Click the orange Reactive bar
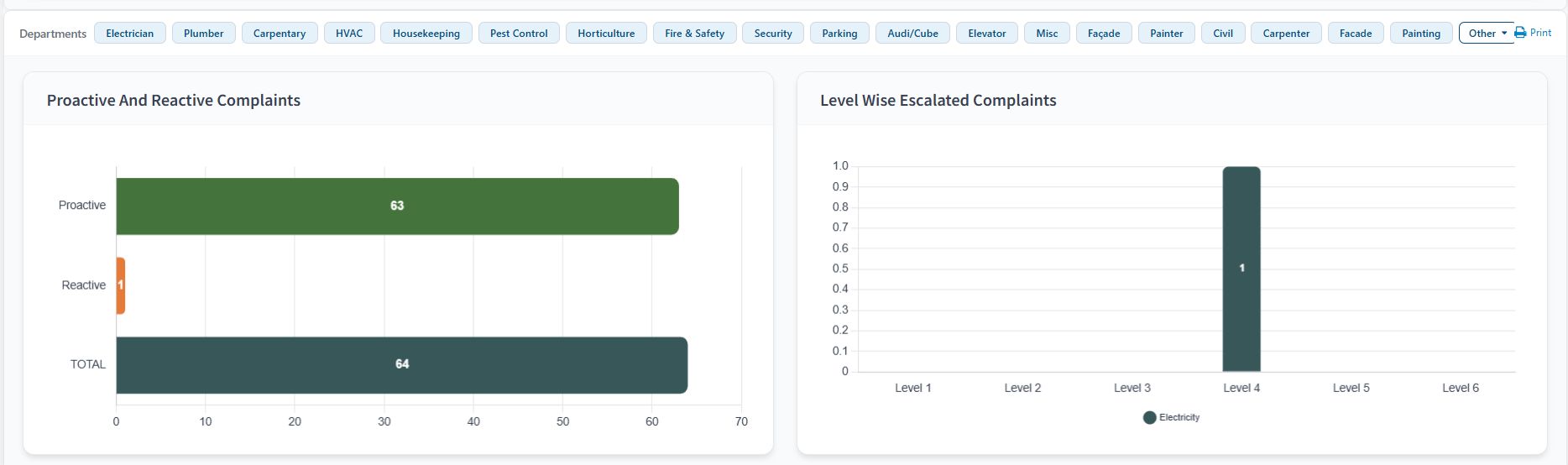The height and width of the screenshot is (465, 1568). [x=121, y=285]
